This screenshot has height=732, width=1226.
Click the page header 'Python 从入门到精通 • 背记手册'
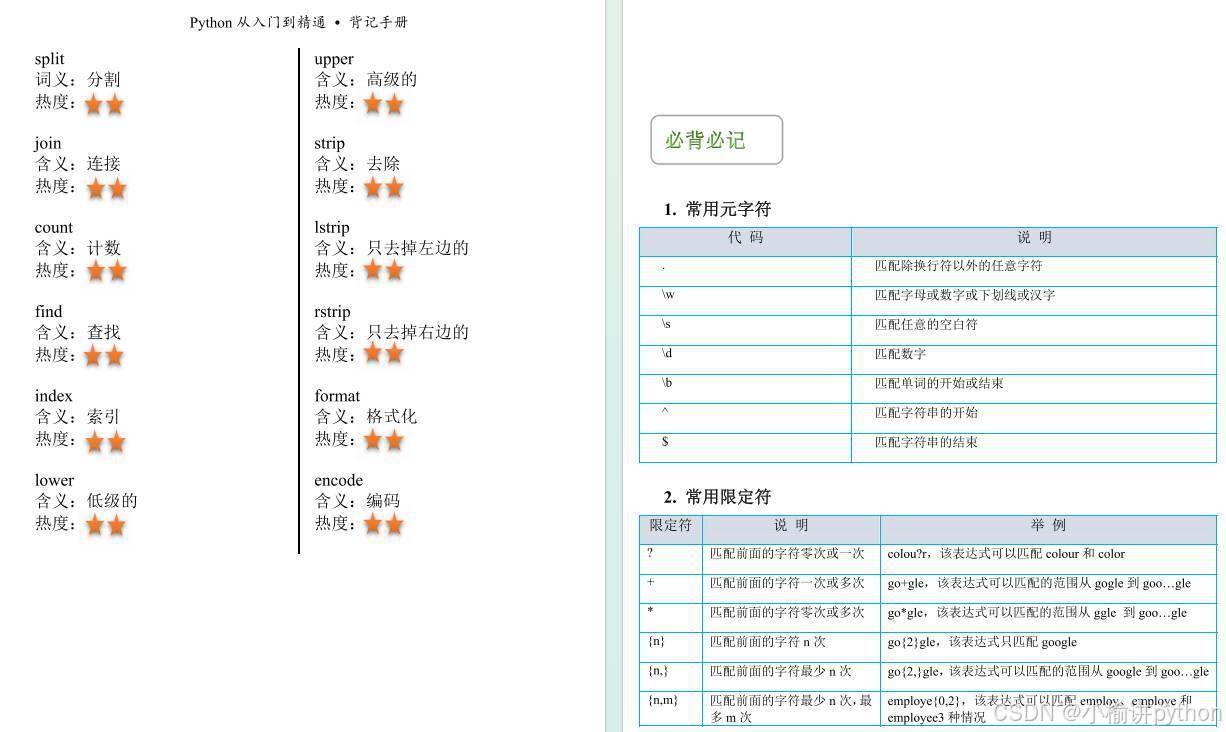[298, 22]
